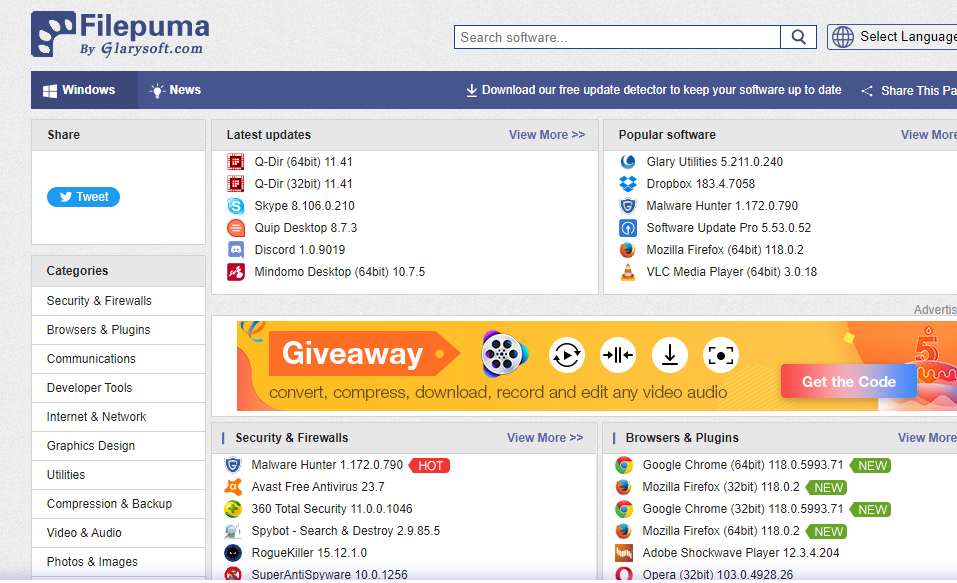The height and width of the screenshot is (583, 957).
Task: Click the RogueKiller icon
Action: pyautogui.click(x=233, y=552)
